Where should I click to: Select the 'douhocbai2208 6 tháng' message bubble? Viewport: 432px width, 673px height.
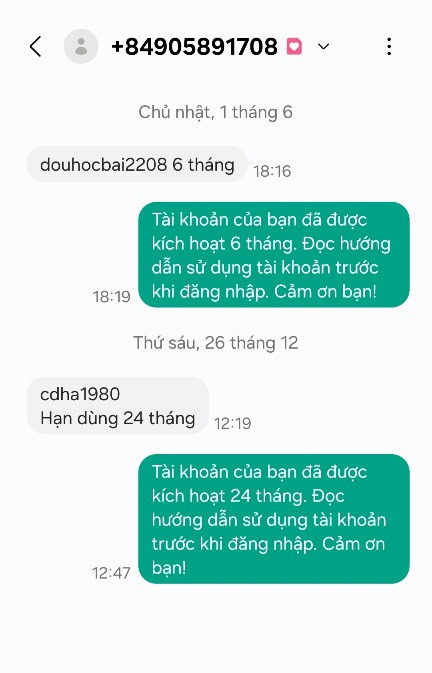click(x=137, y=164)
